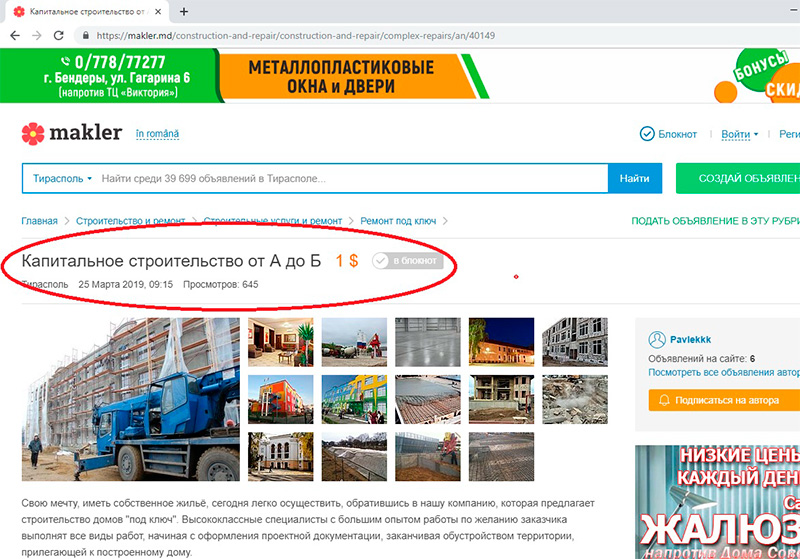This screenshot has width=800, height=559.
Task: Click the makler flower logo
Action: (33, 132)
